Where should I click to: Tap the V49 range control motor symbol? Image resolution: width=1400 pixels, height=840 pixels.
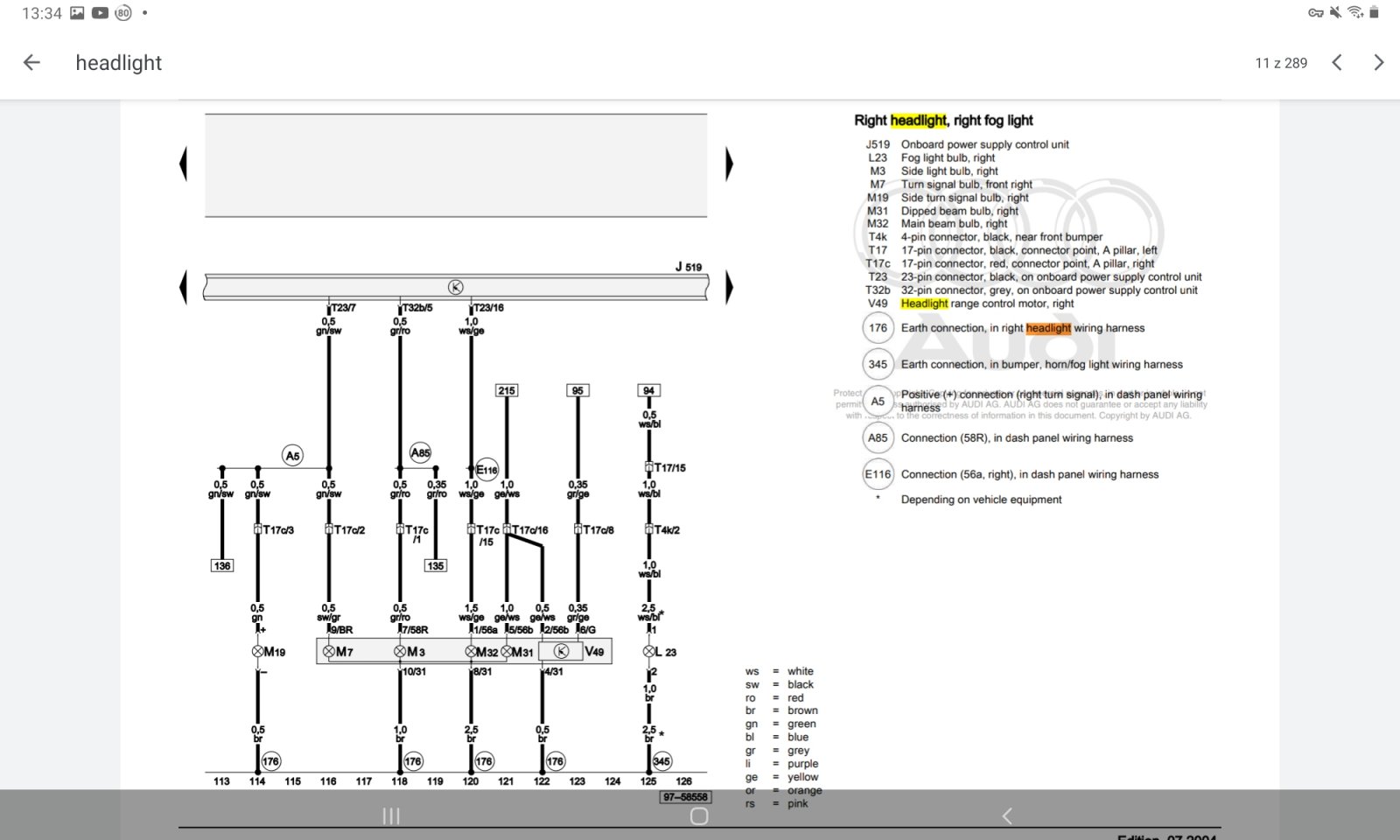point(562,651)
